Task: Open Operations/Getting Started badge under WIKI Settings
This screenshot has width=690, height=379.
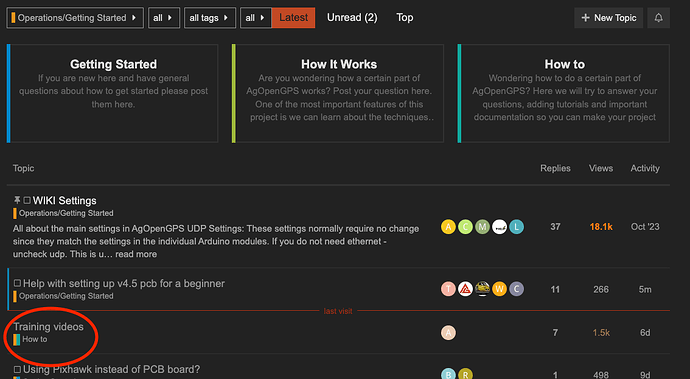Action: [x=63, y=213]
